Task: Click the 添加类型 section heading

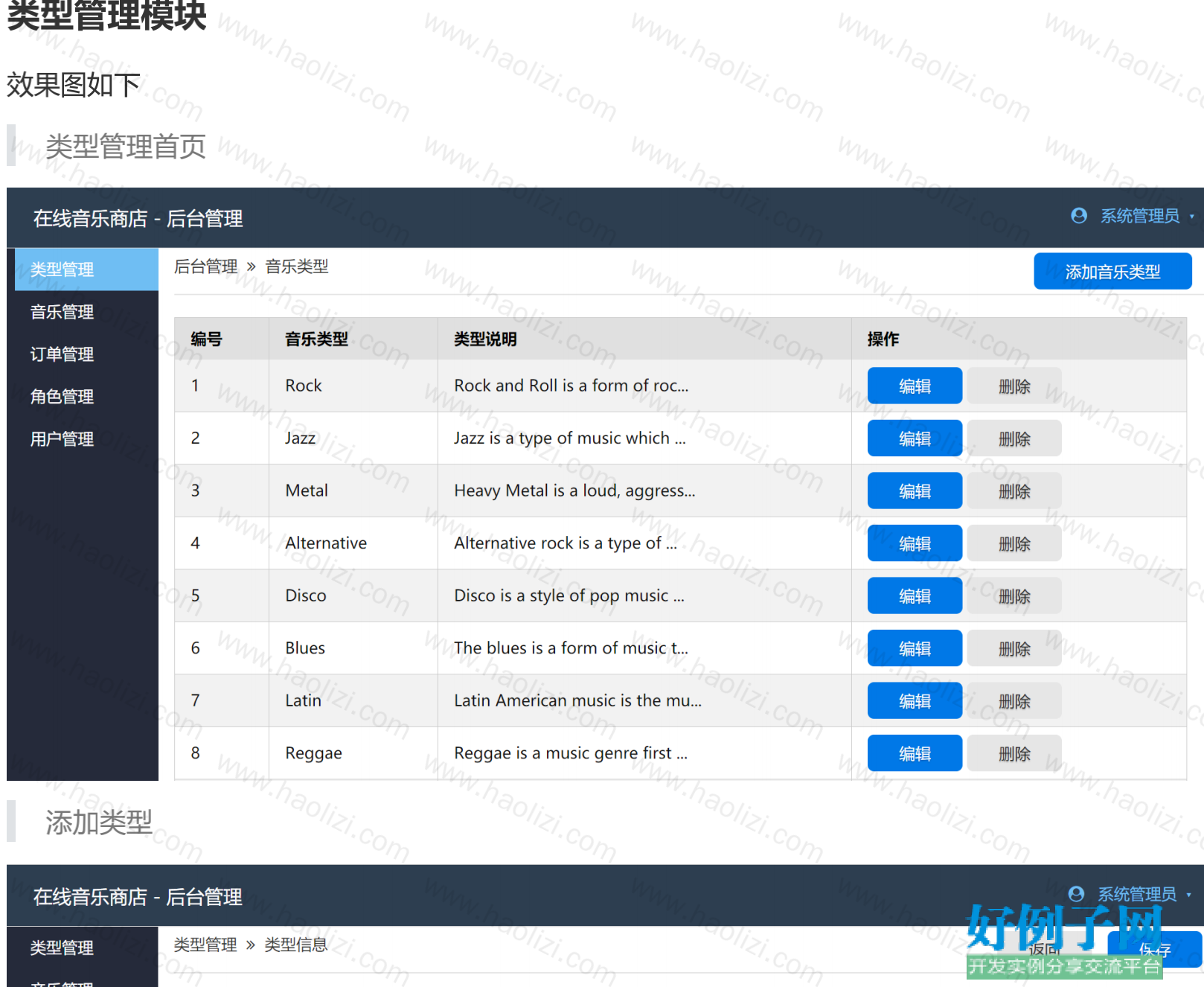Action: point(99,822)
